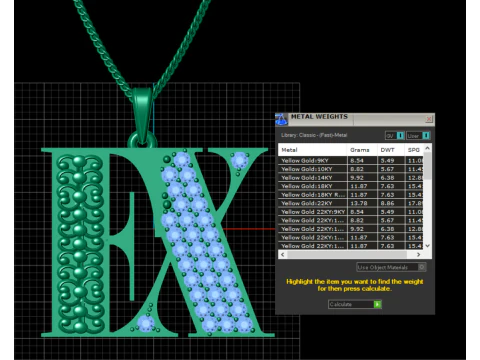Toggle the User switch in Metal Weights

click(418, 136)
